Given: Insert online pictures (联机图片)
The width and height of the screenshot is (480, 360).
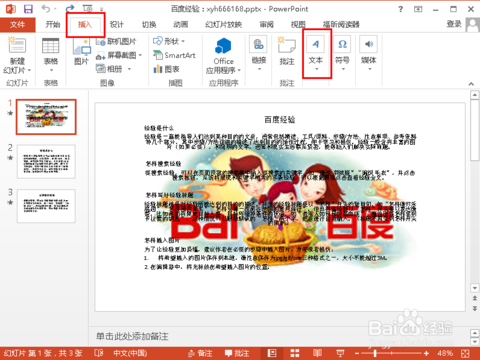Looking at the screenshot, I should [116, 42].
